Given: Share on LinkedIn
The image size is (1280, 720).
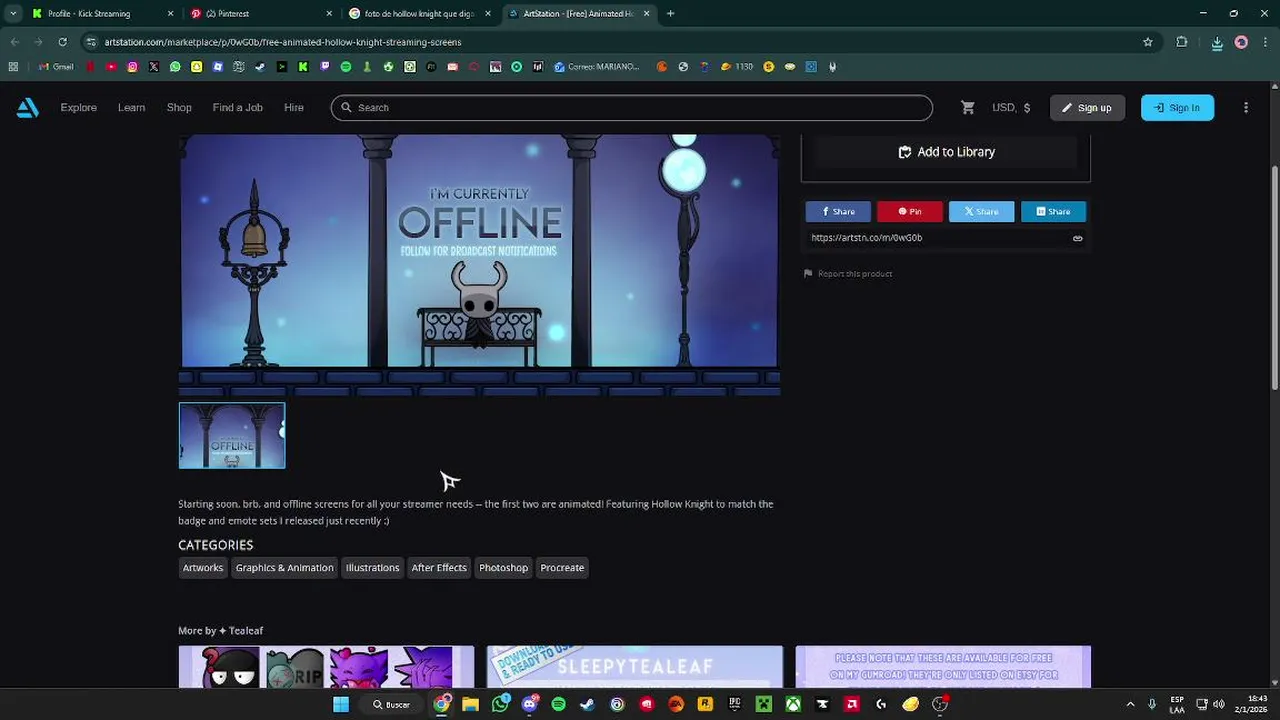Looking at the screenshot, I should coord(1053,211).
